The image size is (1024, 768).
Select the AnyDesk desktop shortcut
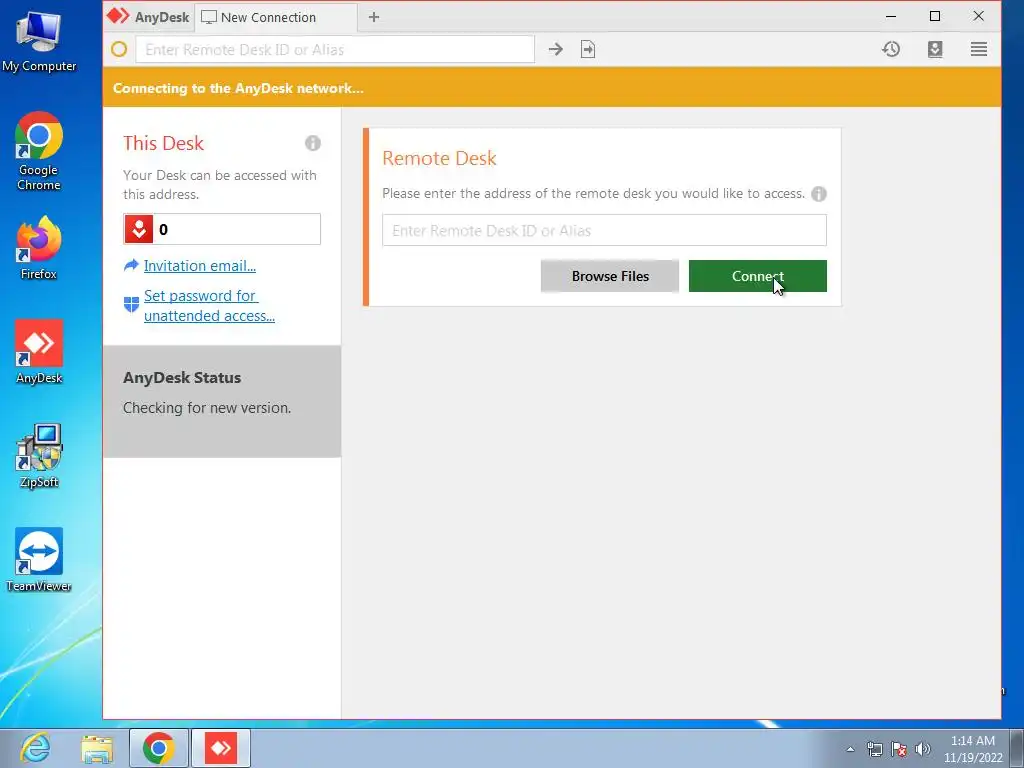[39, 352]
